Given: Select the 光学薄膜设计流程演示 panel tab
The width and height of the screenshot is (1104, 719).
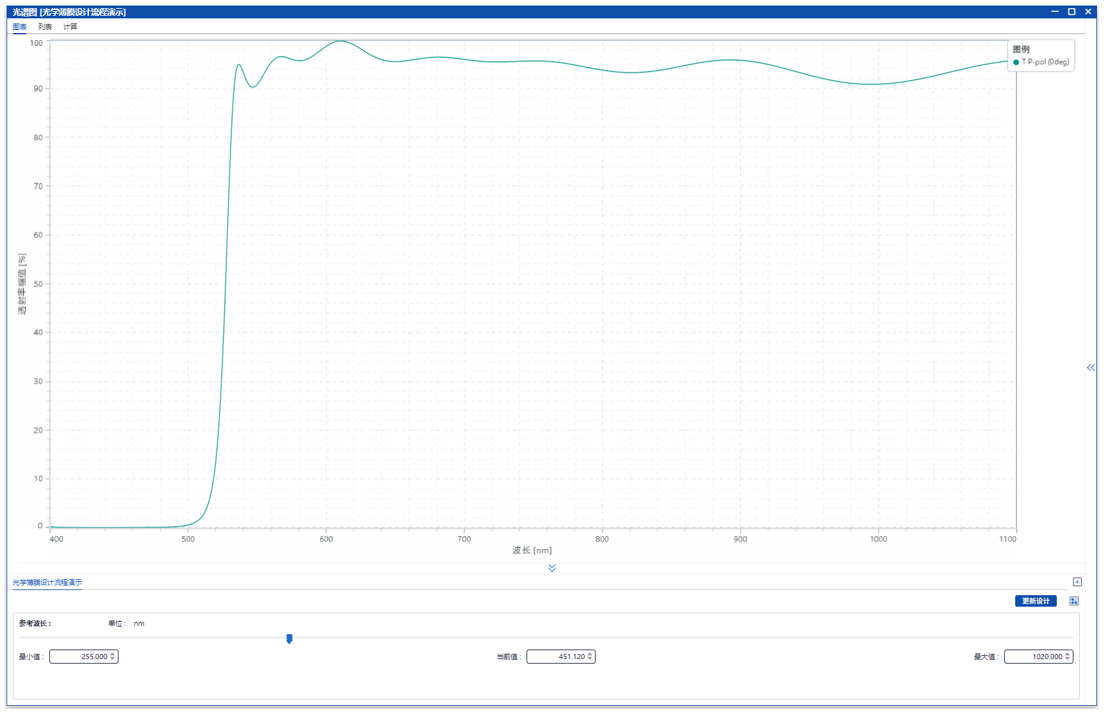Looking at the screenshot, I should (x=47, y=582).
